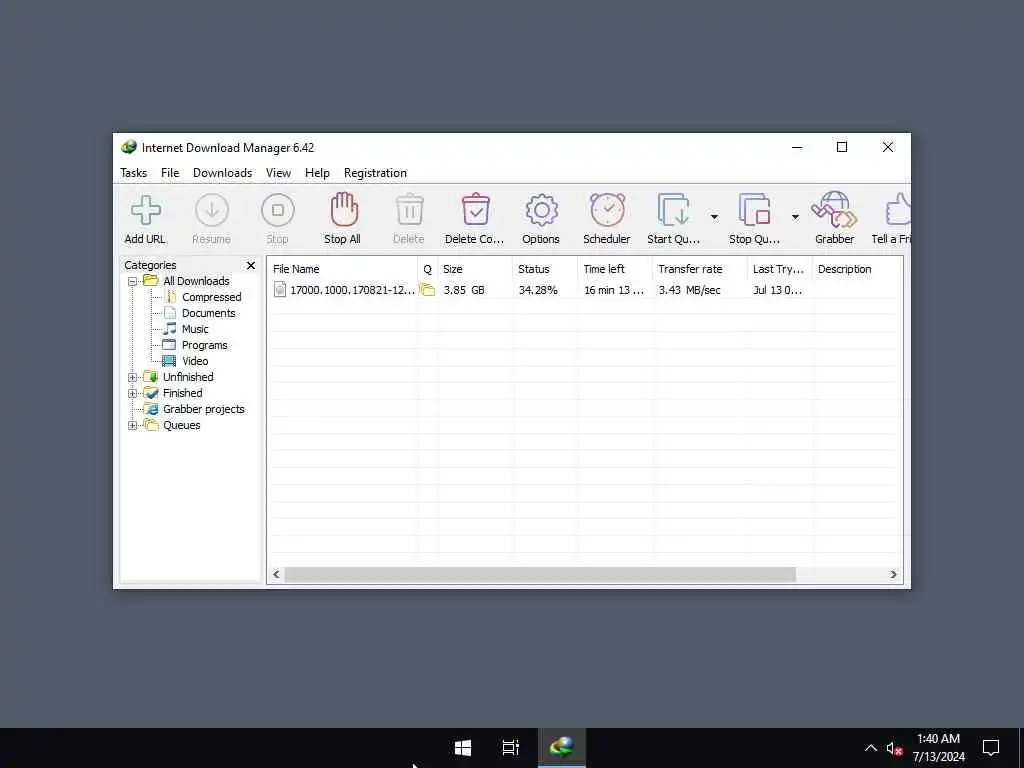Close the Categories panel with X
The height and width of the screenshot is (768, 1024).
click(x=251, y=265)
